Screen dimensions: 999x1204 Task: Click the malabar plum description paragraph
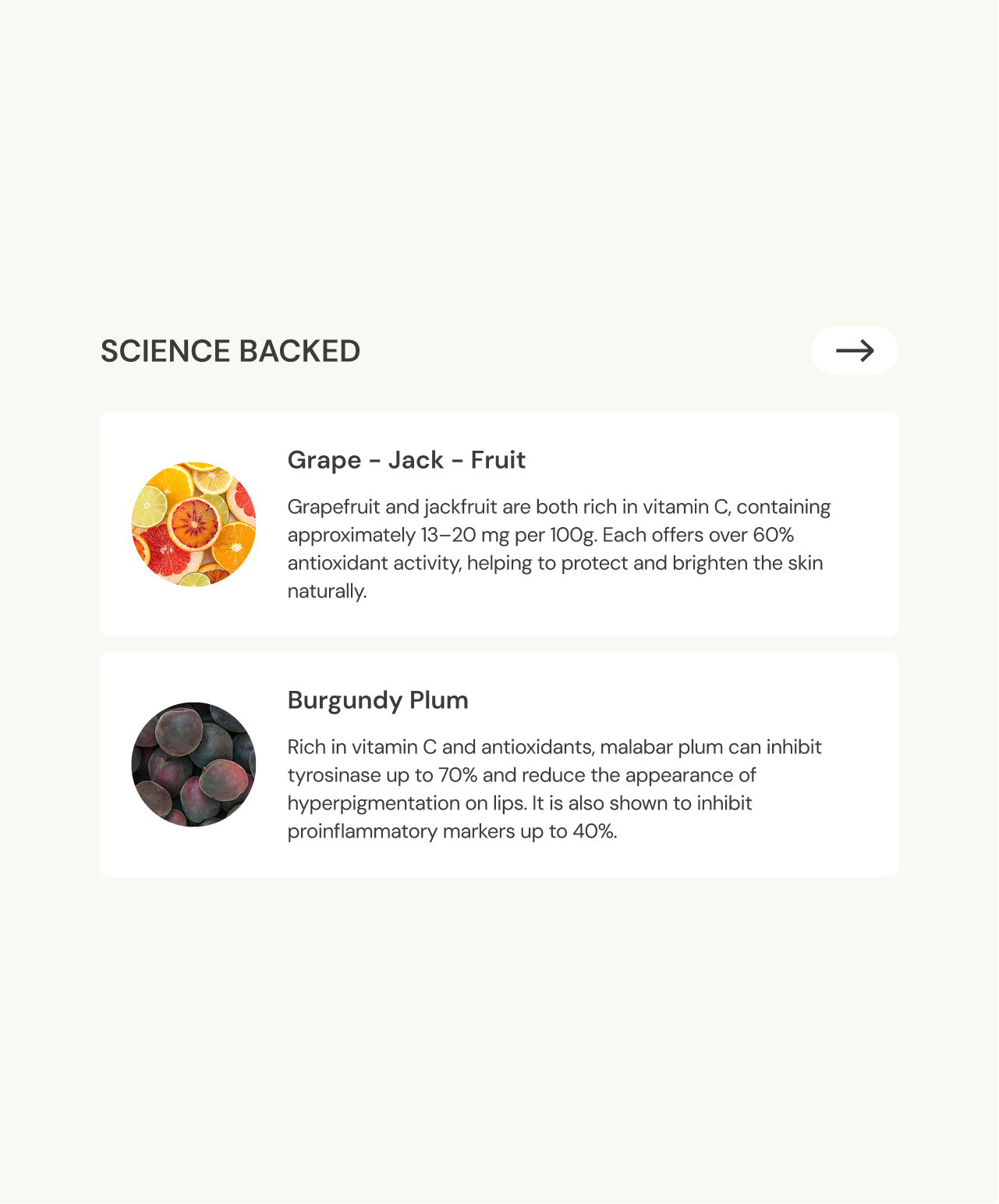[x=554, y=789]
